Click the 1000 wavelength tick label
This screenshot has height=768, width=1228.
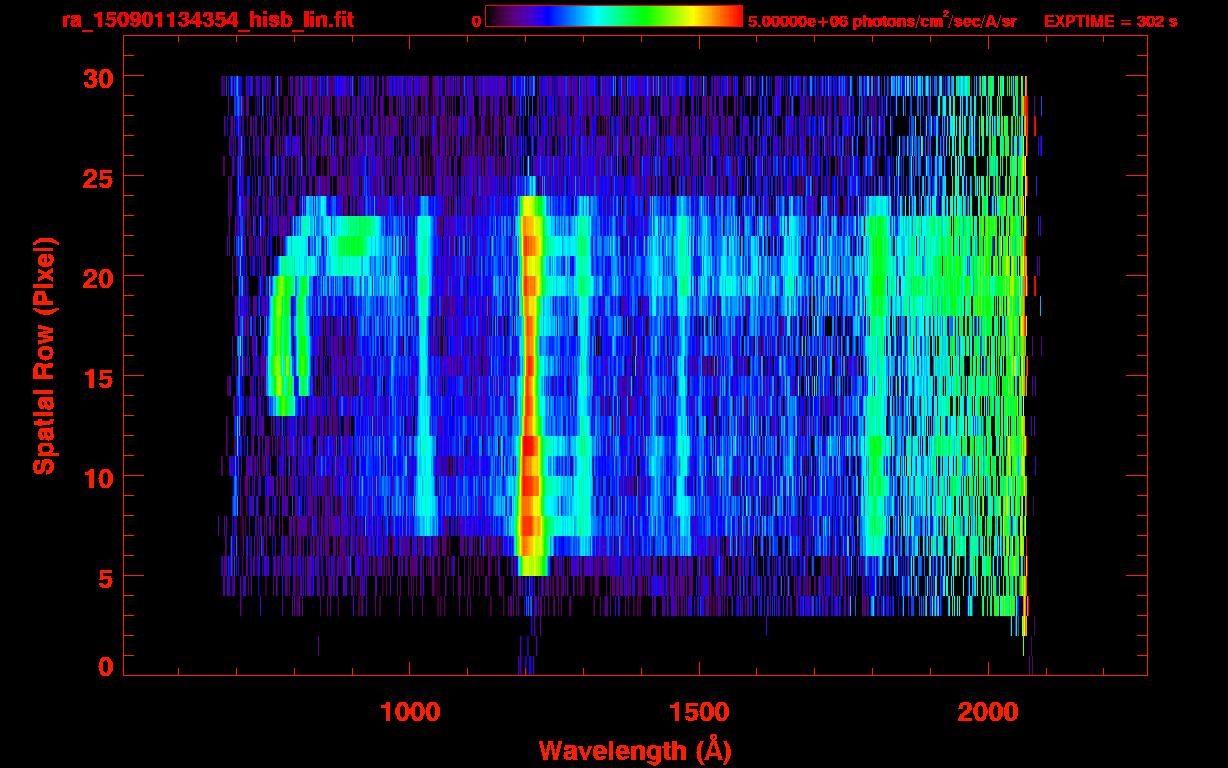click(410, 712)
